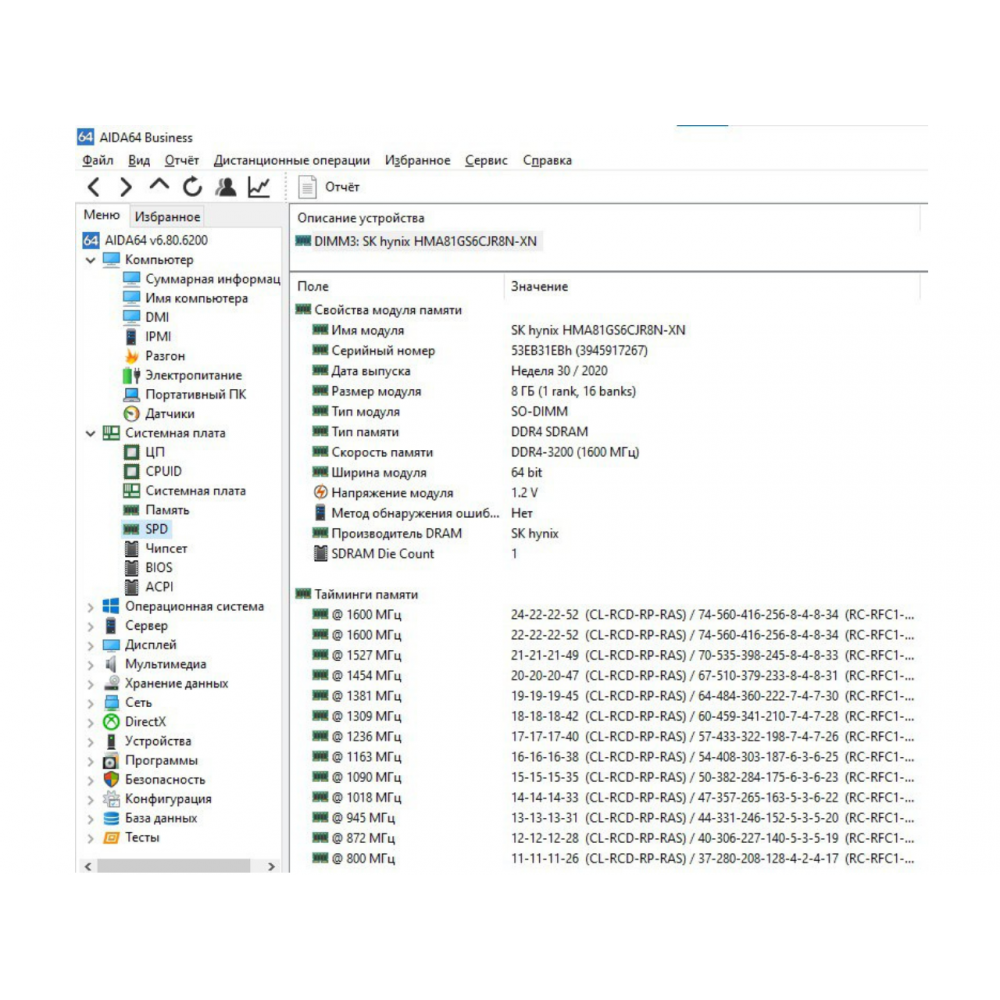This screenshot has height=1000, width=1000.
Task: Collapse the Системная плата parent node arrow
Action: click(x=91, y=434)
